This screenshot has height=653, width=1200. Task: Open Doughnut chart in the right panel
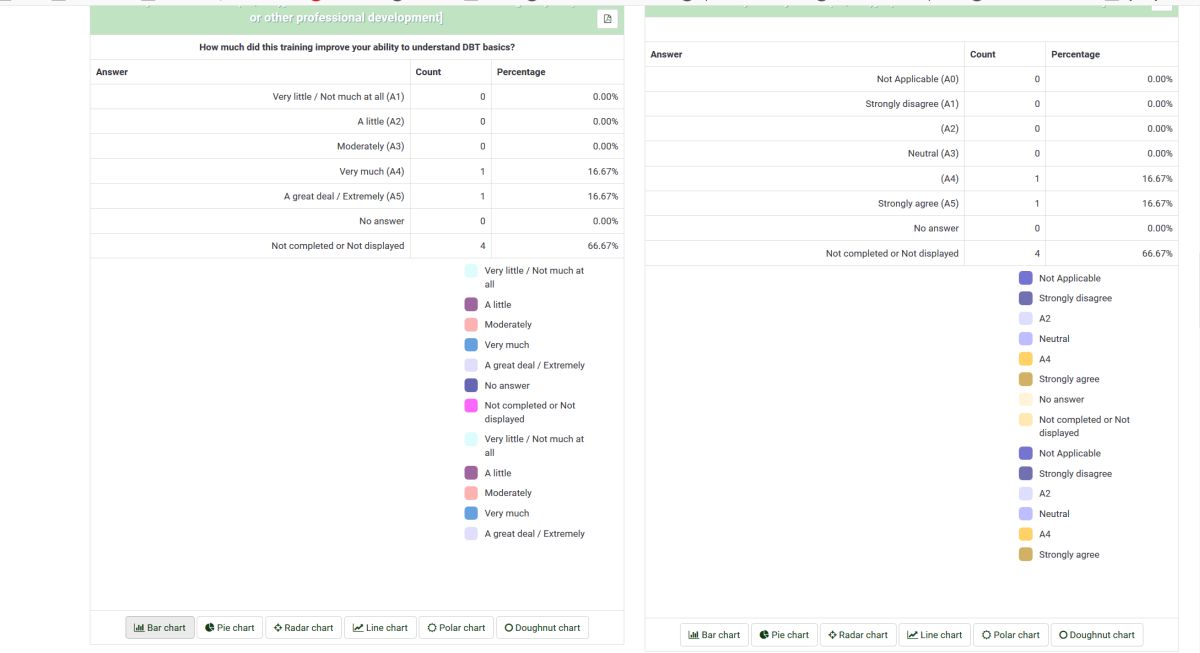[x=1096, y=635]
